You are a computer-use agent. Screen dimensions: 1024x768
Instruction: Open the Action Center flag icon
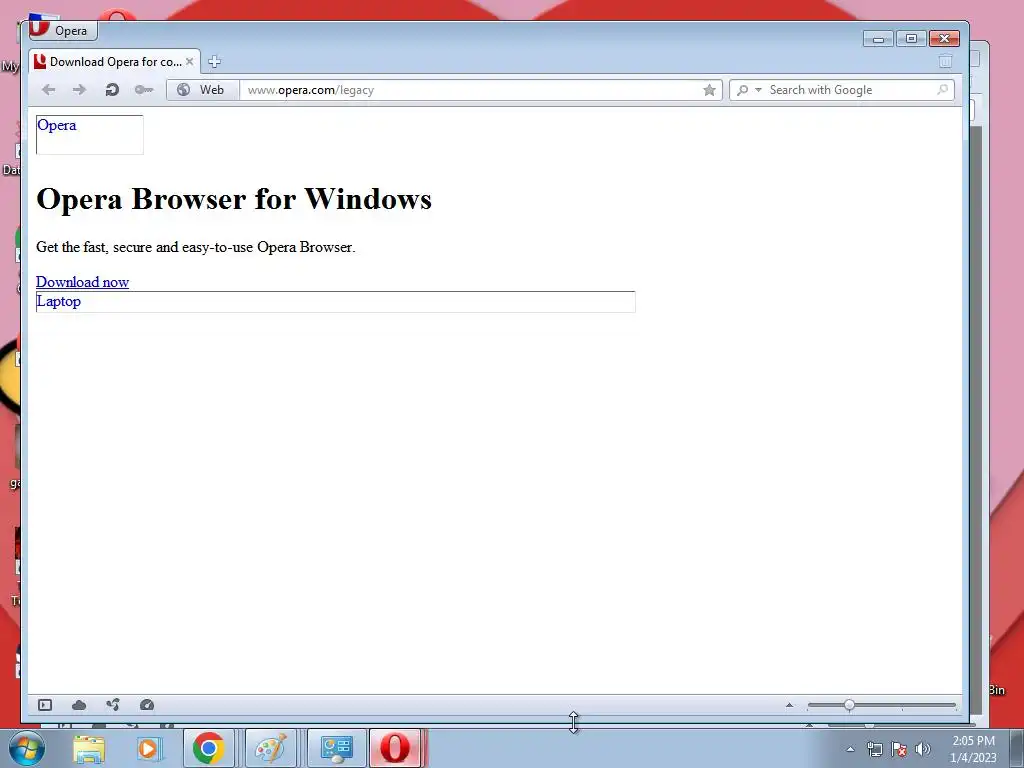pos(899,749)
